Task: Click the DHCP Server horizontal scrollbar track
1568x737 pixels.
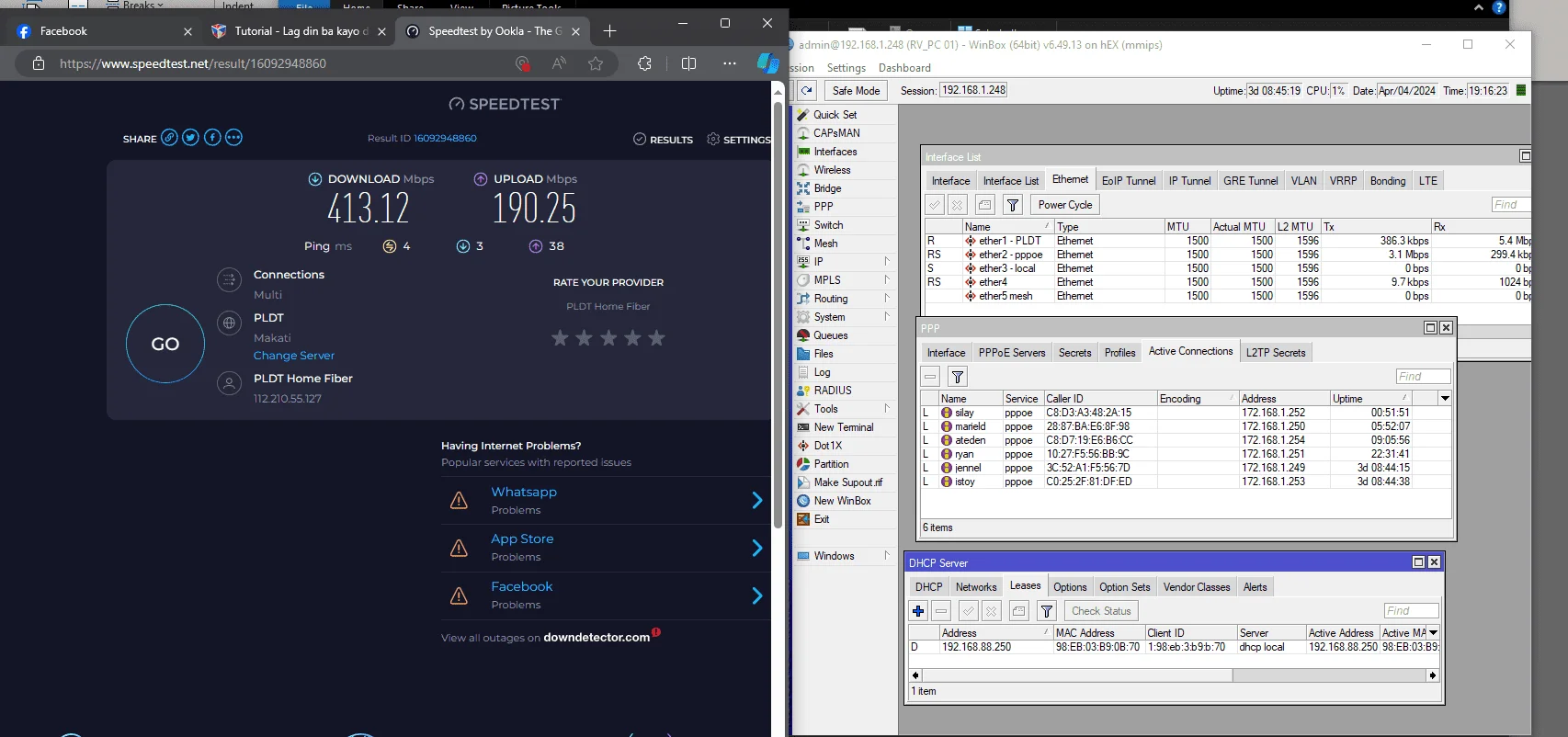Action: [x=1173, y=675]
